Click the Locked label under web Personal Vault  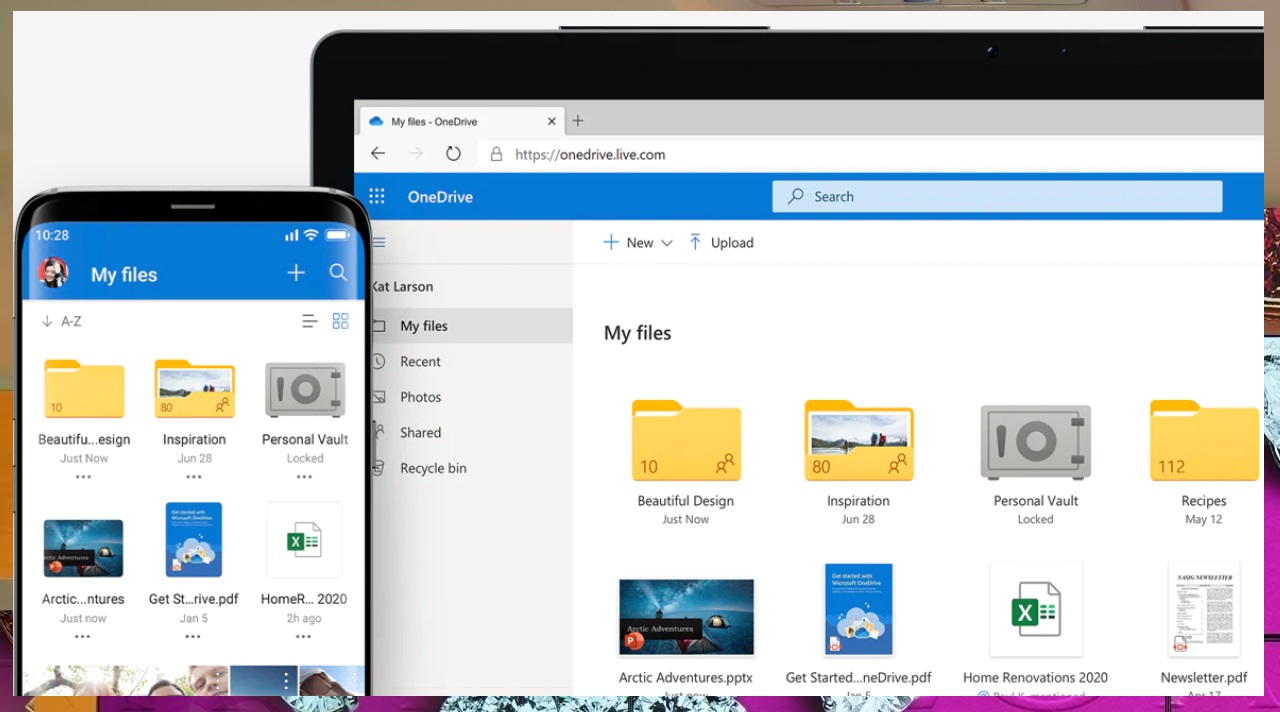tap(1035, 520)
